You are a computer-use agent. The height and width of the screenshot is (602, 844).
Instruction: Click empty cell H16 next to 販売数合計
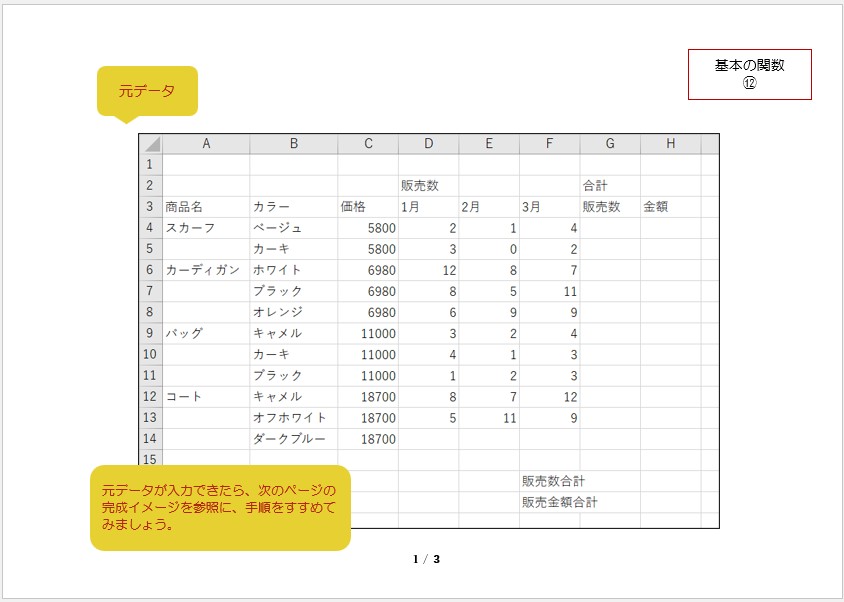[671, 481]
